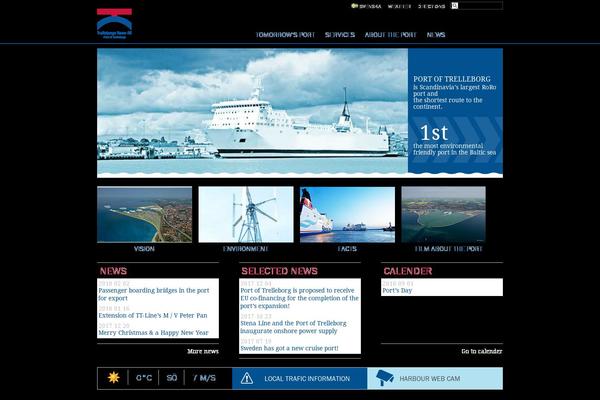Click the Facts label
The height and width of the screenshot is (400, 600).
click(347, 249)
